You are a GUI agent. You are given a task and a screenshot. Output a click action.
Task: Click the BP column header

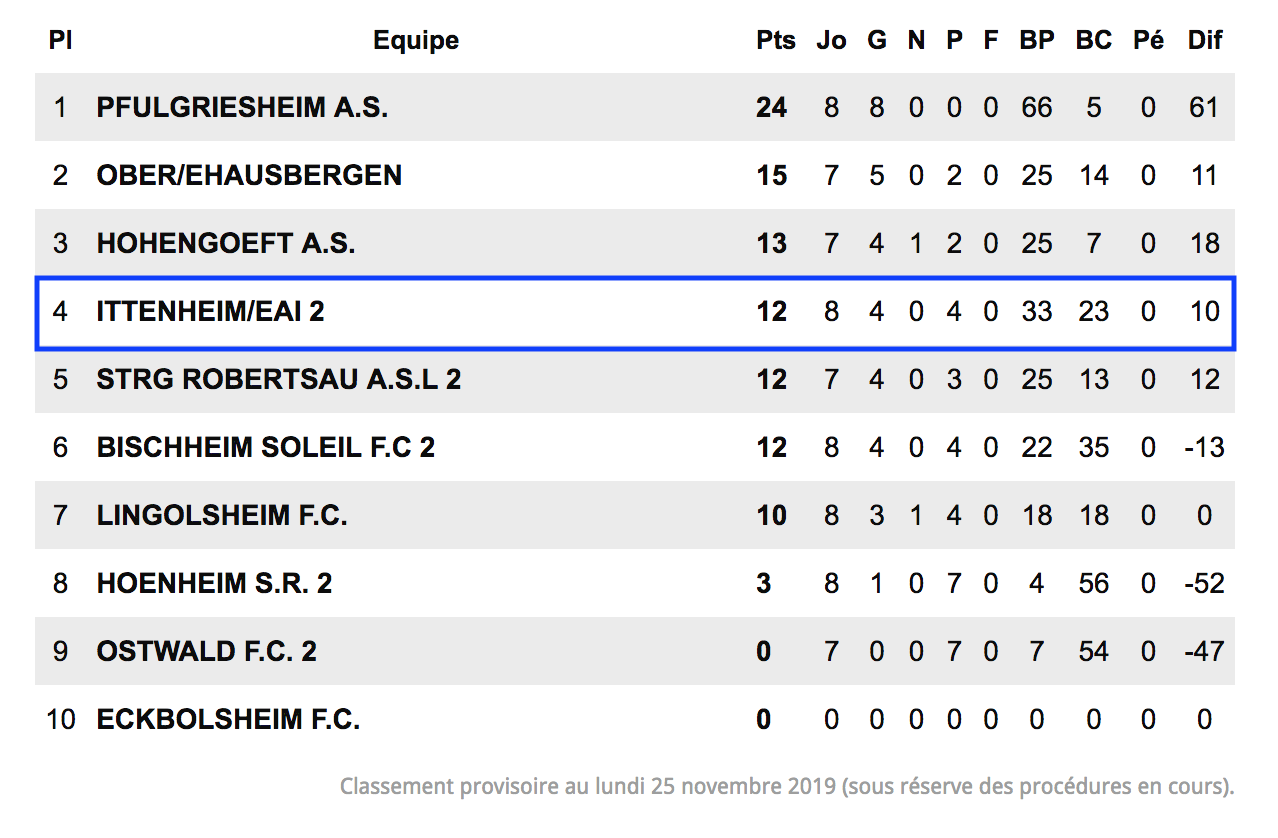point(1037,40)
